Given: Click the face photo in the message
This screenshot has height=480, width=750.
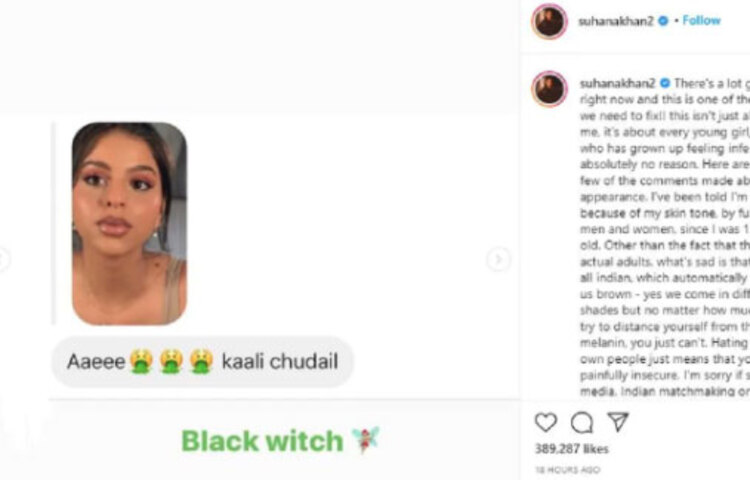Looking at the screenshot, I should click(x=129, y=224).
